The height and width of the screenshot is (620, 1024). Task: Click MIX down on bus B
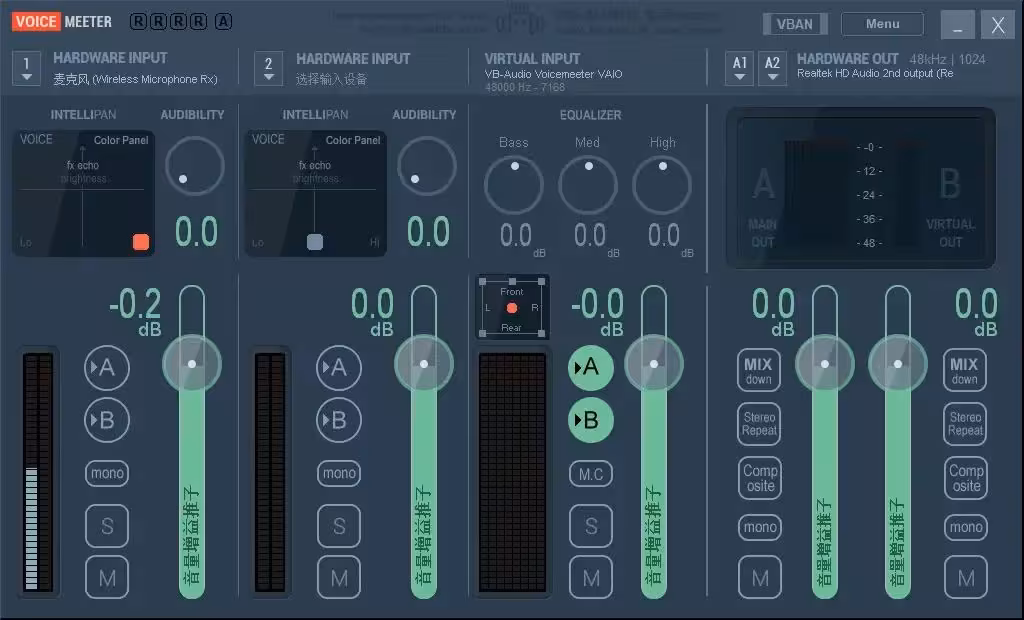click(965, 370)
